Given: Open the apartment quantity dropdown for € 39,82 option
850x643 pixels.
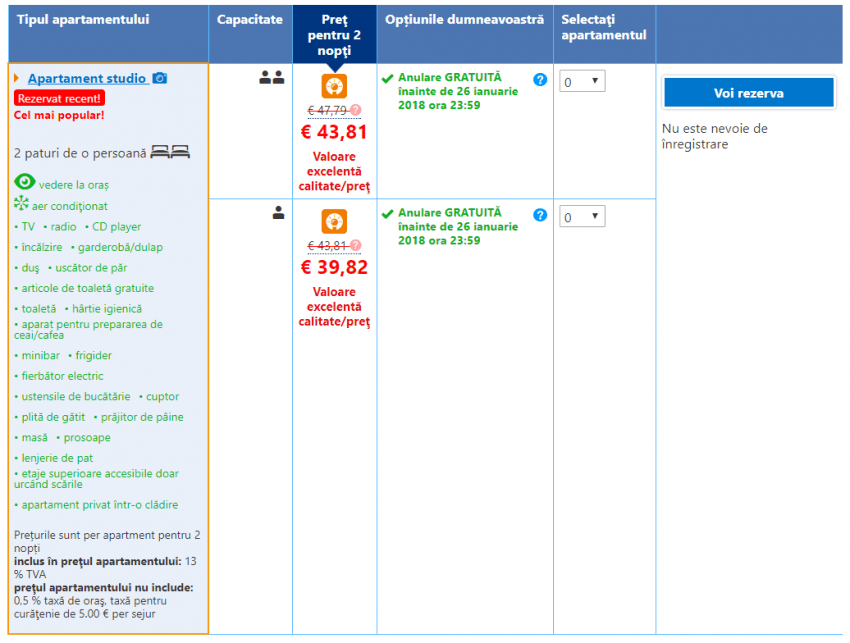Looking at the screenshot, I should pyautogui.click(x=582, y=217).
